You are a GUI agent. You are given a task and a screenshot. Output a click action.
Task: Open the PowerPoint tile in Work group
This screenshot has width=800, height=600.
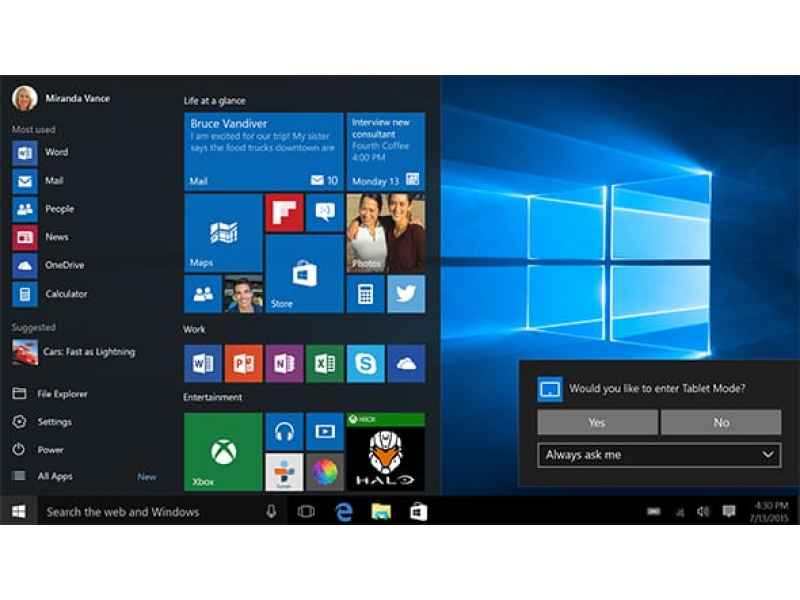[x=244, y=363]
